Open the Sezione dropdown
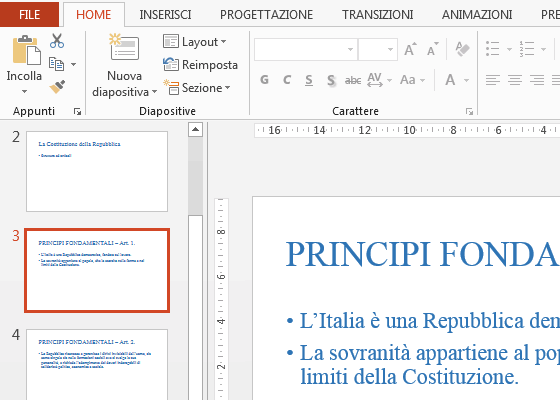Screen dimensions: 560x400 click(197, 88)
